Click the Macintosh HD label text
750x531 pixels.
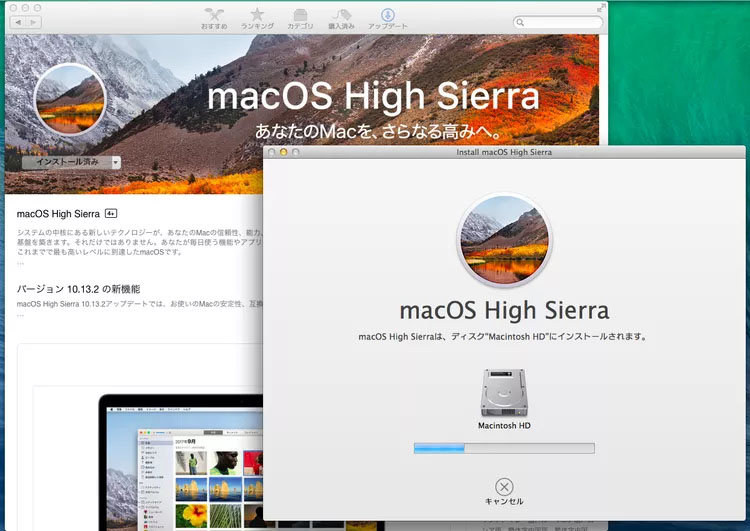pyautogui.click(x=504, y=425)
